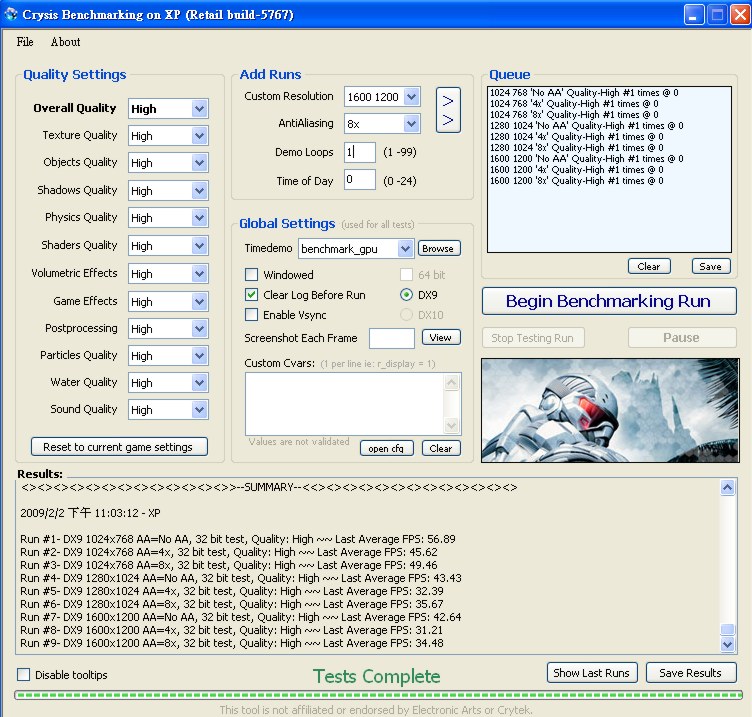Click the Time of Day field
The width and height of the screenshot is (752, 717).
click(360, 180)
